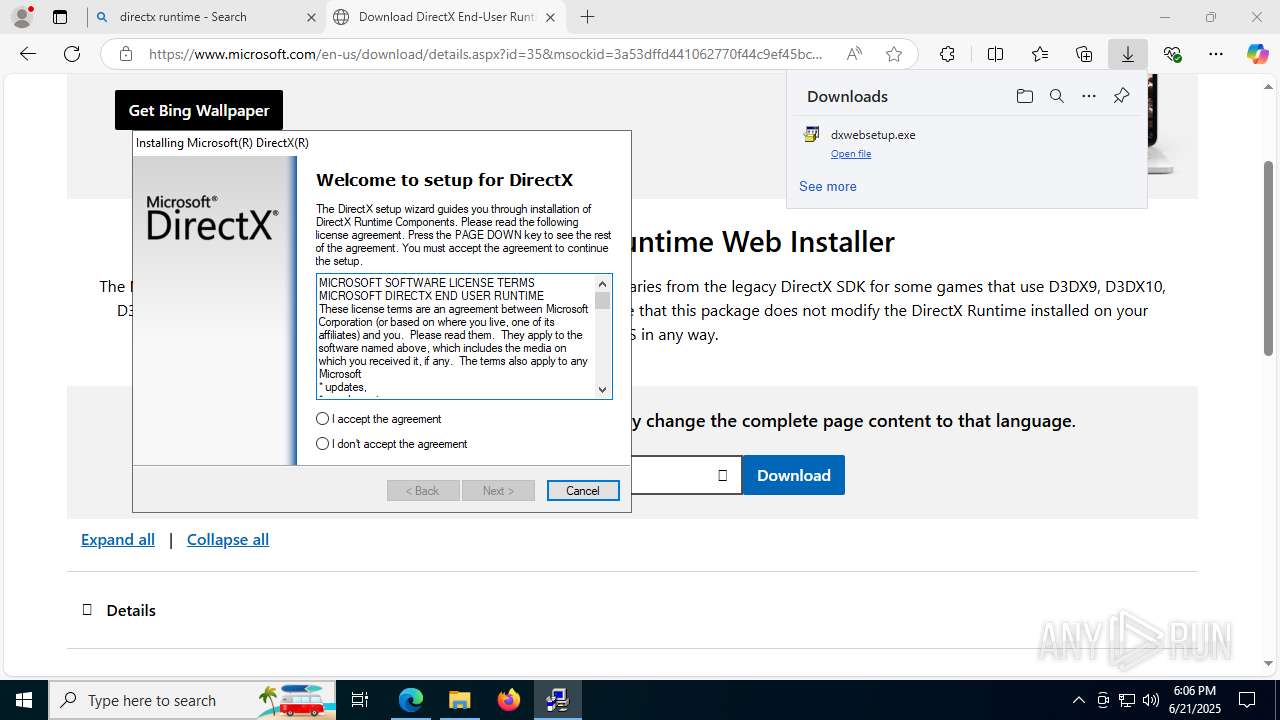Click the Expand all link
1280x720 pixels.
[x=118, y=539]
